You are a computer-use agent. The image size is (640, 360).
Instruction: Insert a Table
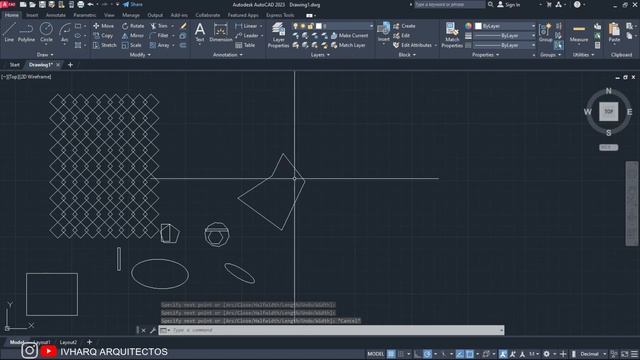click(245, 45)
